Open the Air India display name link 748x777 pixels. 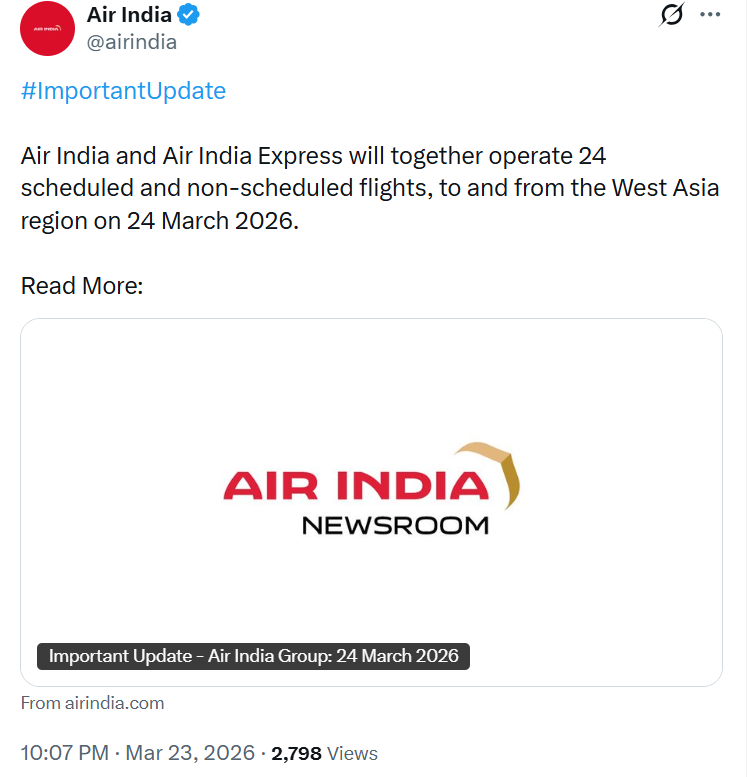[129, 15]
